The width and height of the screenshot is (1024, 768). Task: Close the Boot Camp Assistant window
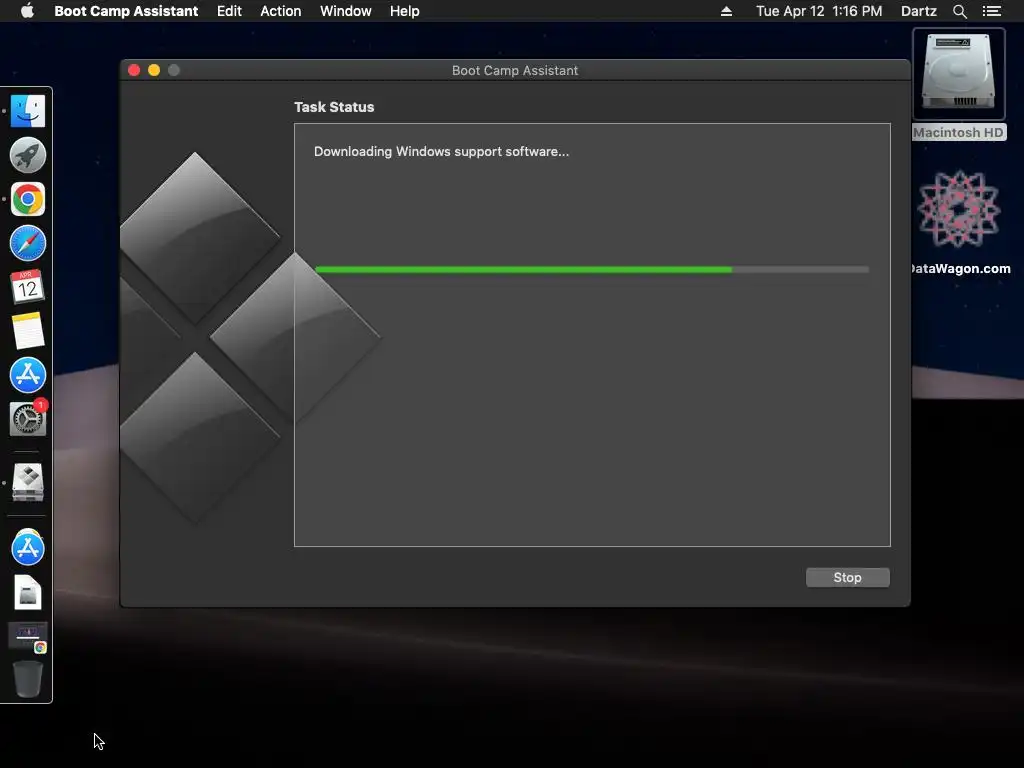pyautogui.click(x=134, y=70)
